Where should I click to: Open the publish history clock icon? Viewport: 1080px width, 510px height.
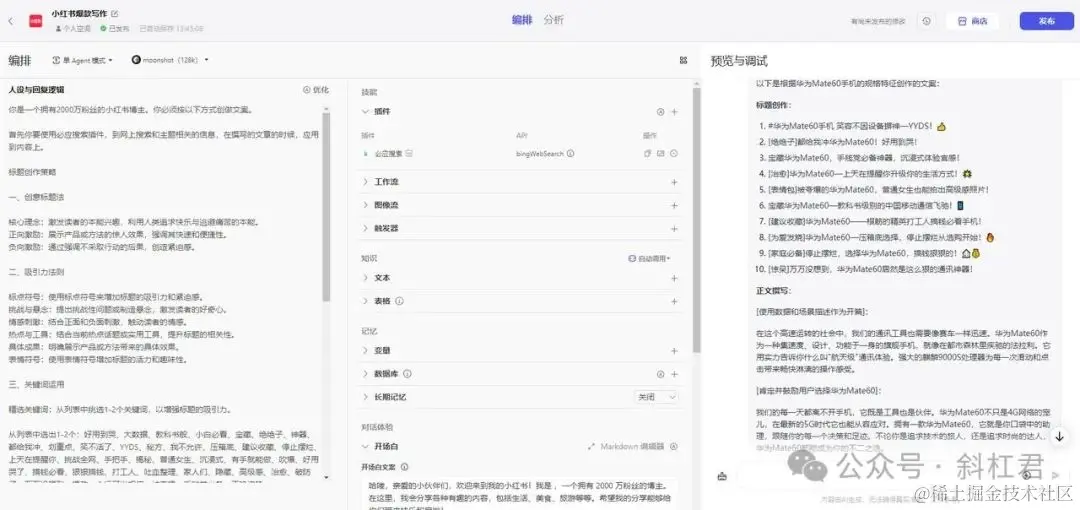click(x=926, y=21)
